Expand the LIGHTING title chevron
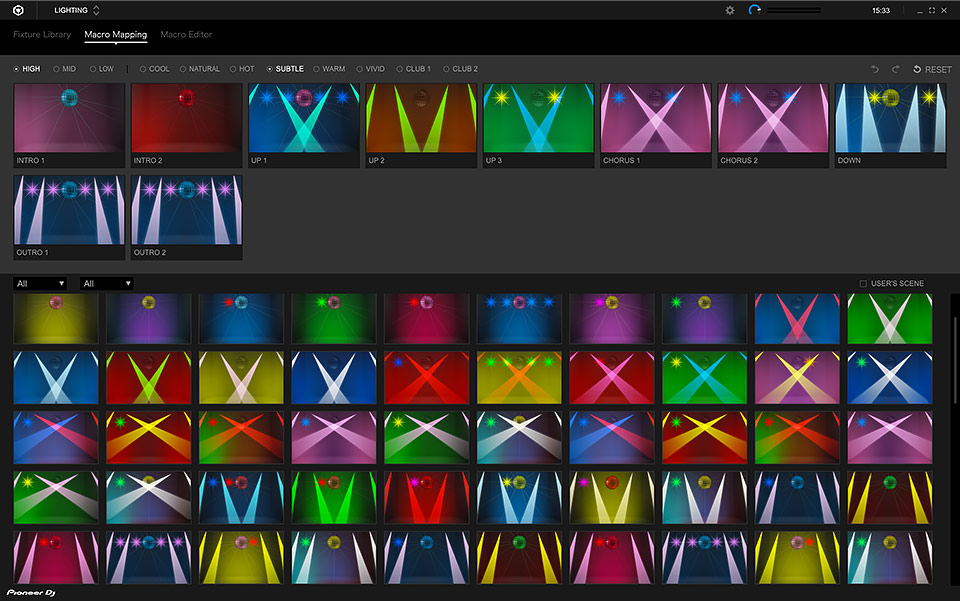The height and width of the screenshot is (601, 960). pyautogui.click(x=96, y=10)
